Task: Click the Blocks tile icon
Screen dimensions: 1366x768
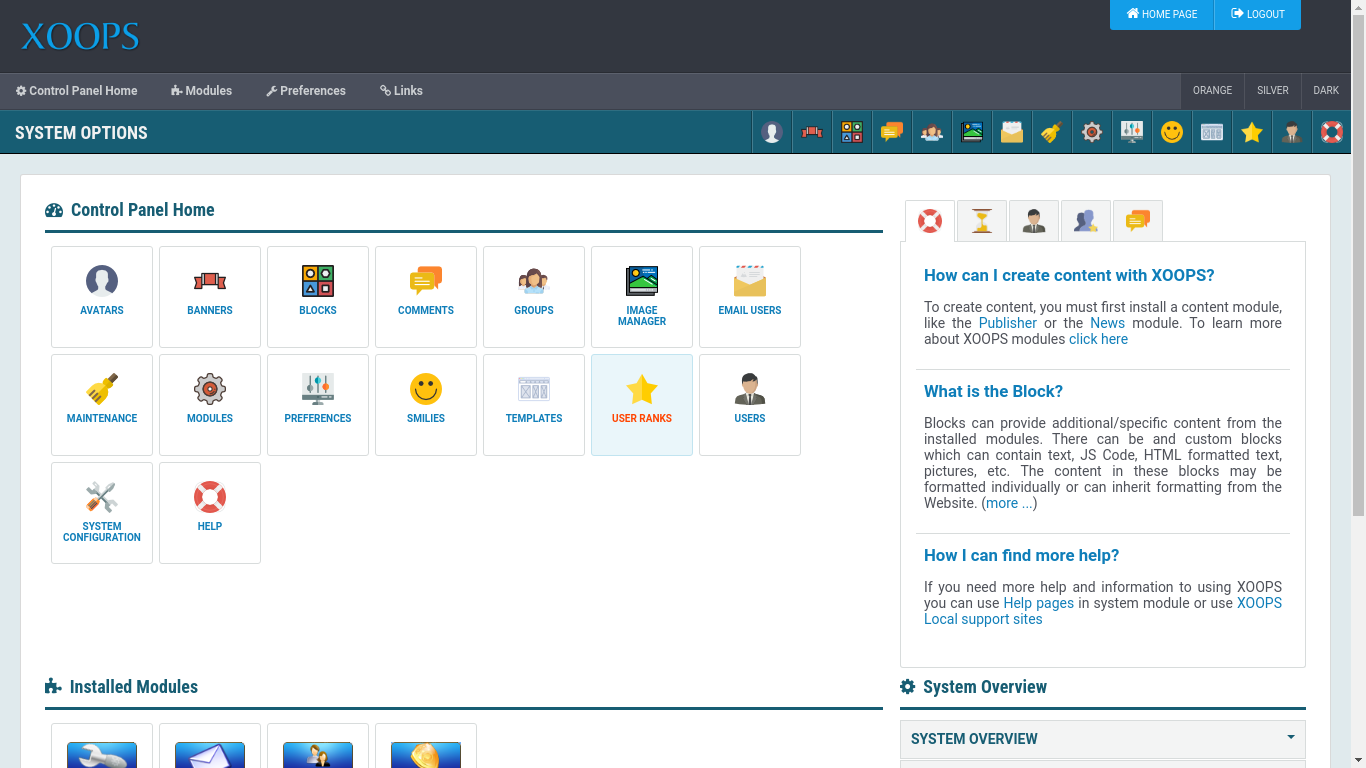Action: 318,281
